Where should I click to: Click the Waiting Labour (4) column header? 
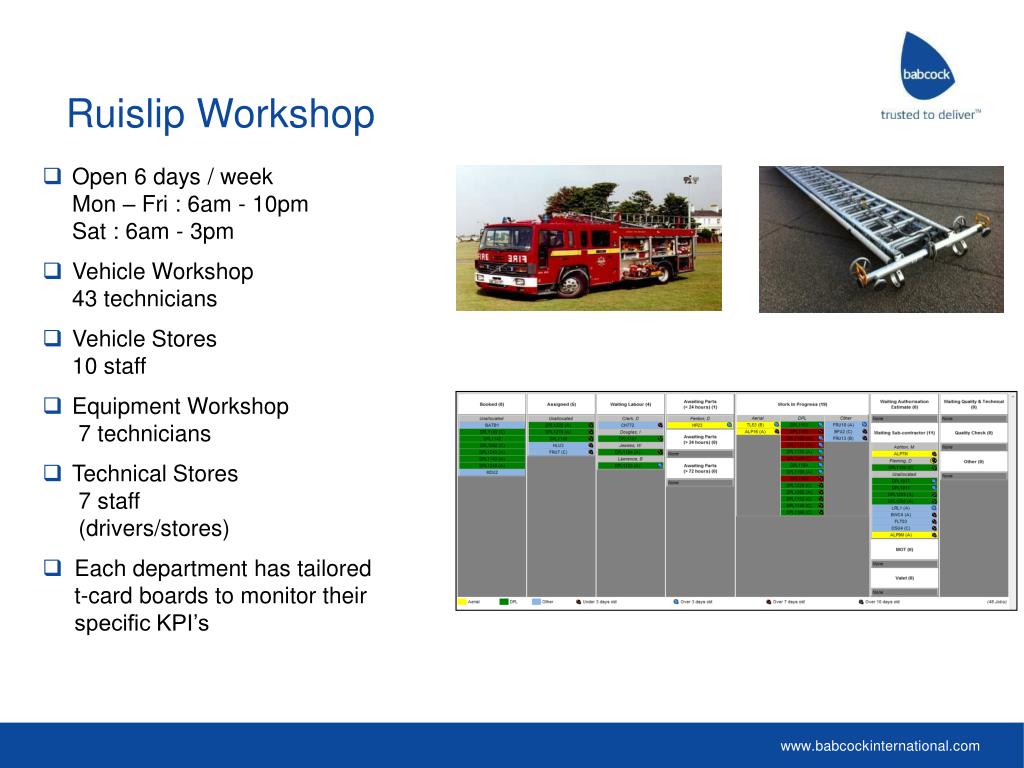[630, 404]
